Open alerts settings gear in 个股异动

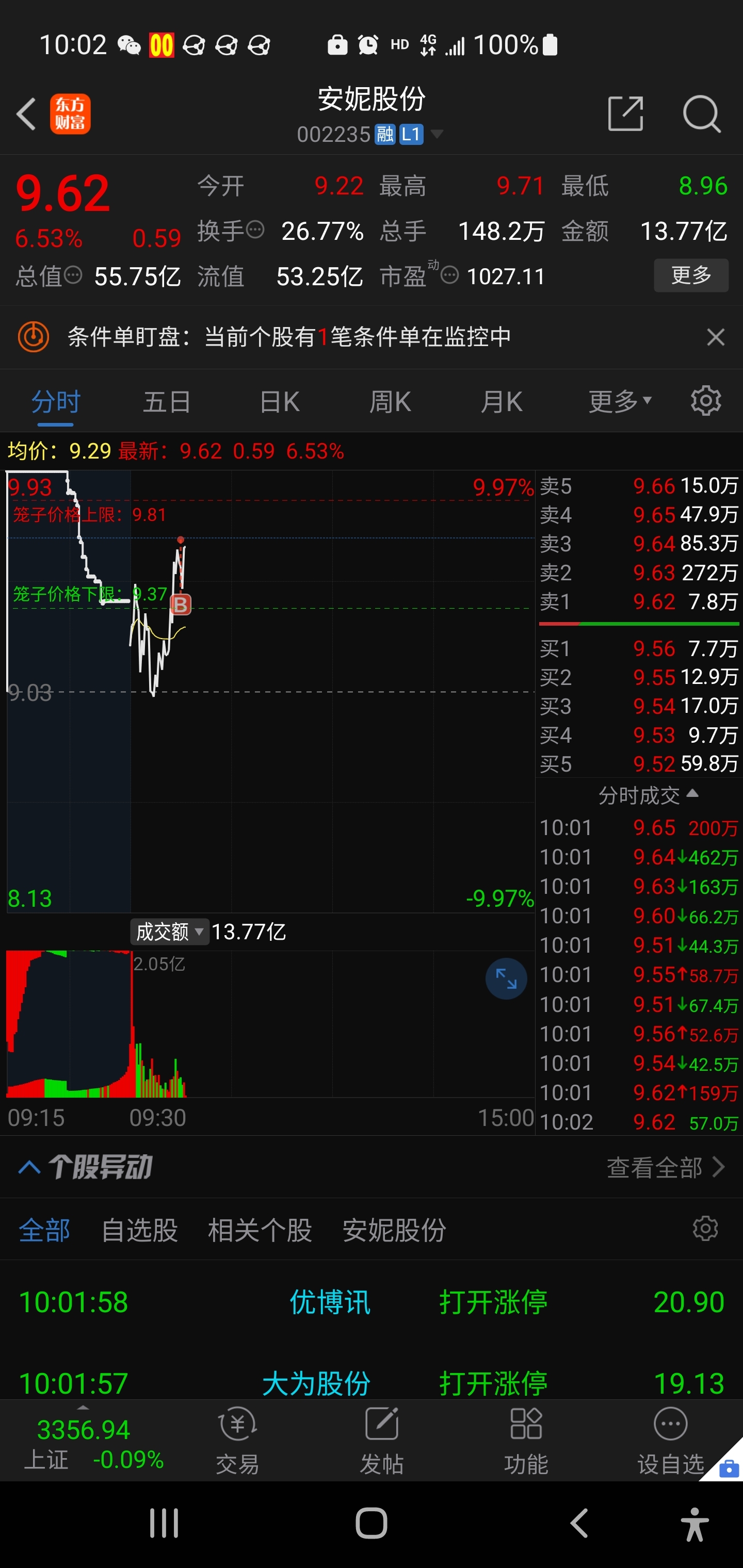[x=705, y=1229]
